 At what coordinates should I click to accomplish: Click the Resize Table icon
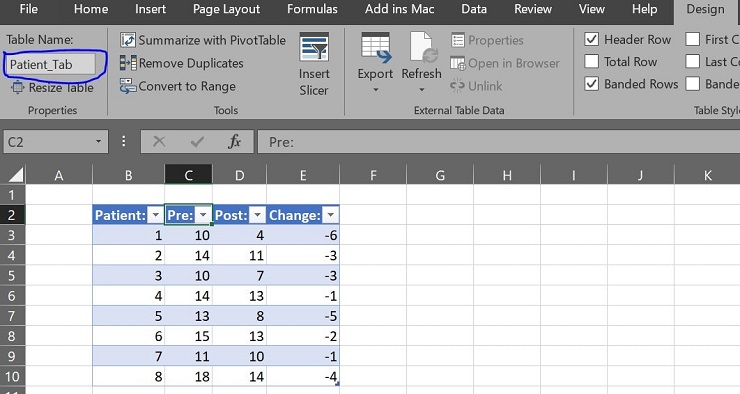click(x=17, y=87)
